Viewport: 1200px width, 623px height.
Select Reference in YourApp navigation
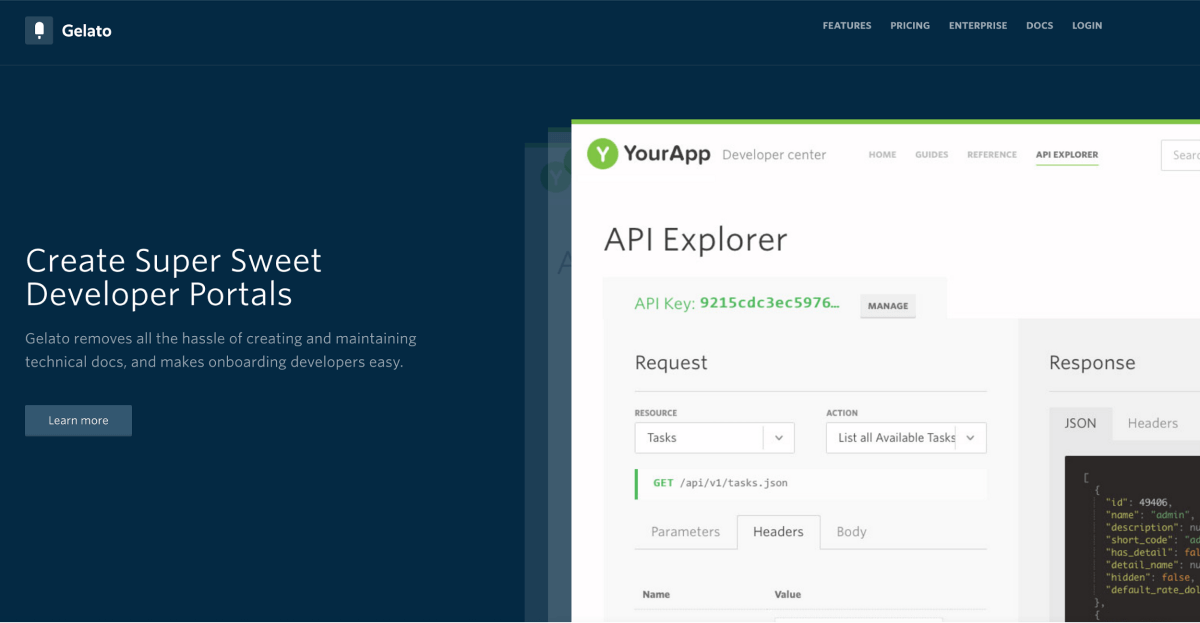992,155
